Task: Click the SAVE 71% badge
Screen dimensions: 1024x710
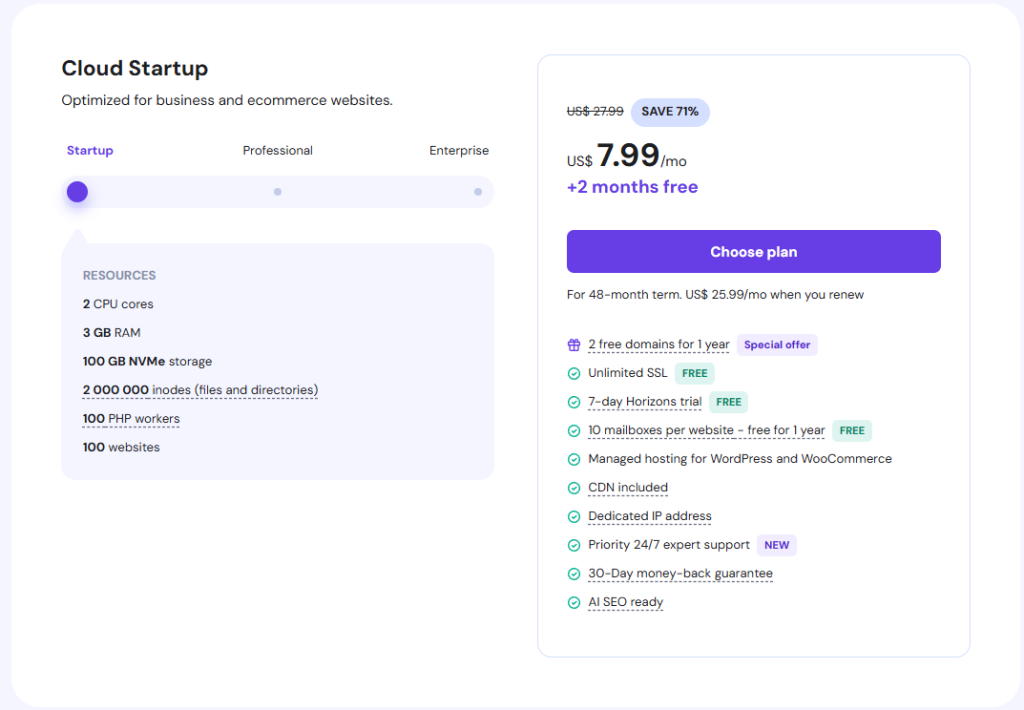Action: pos(670,112)
